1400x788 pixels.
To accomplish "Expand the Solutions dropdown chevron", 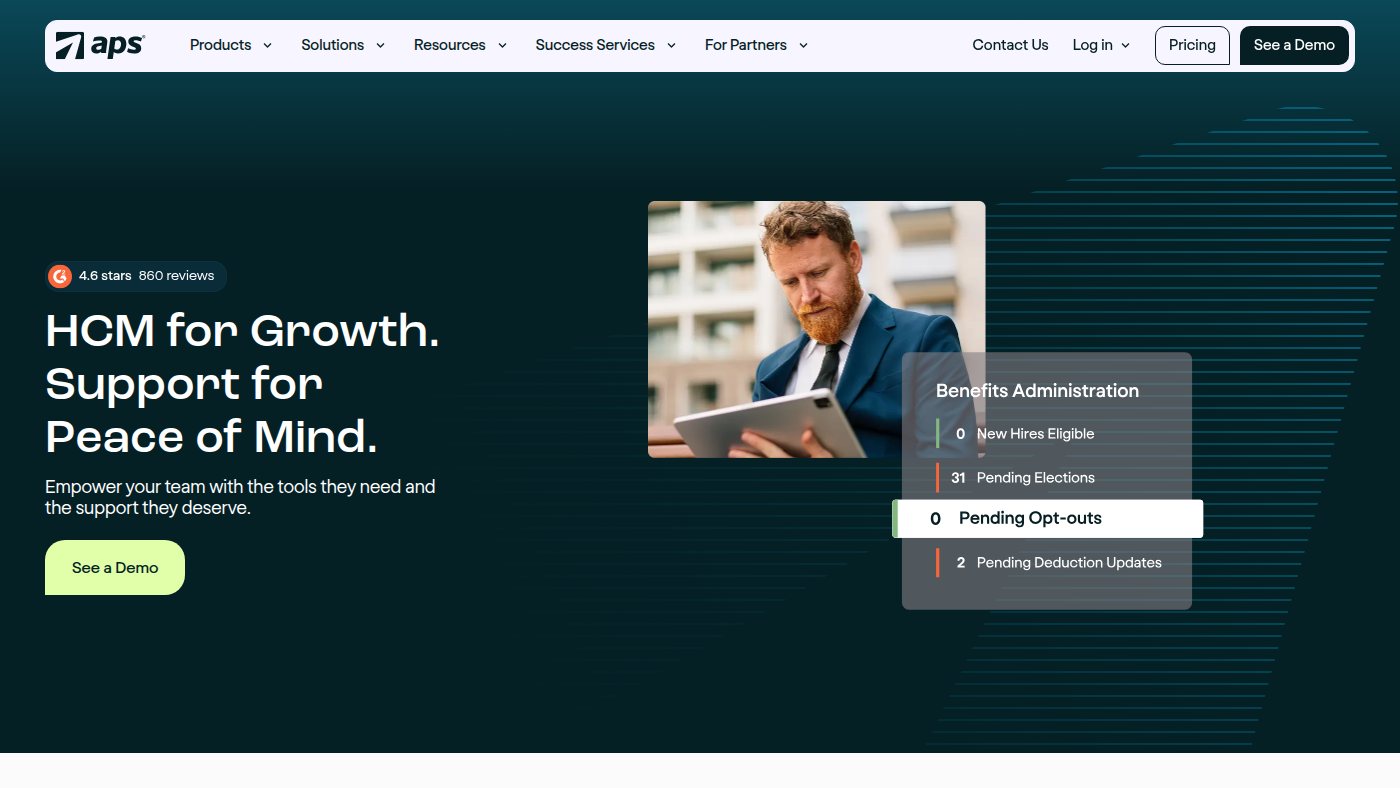I will [x=380, y=45].
